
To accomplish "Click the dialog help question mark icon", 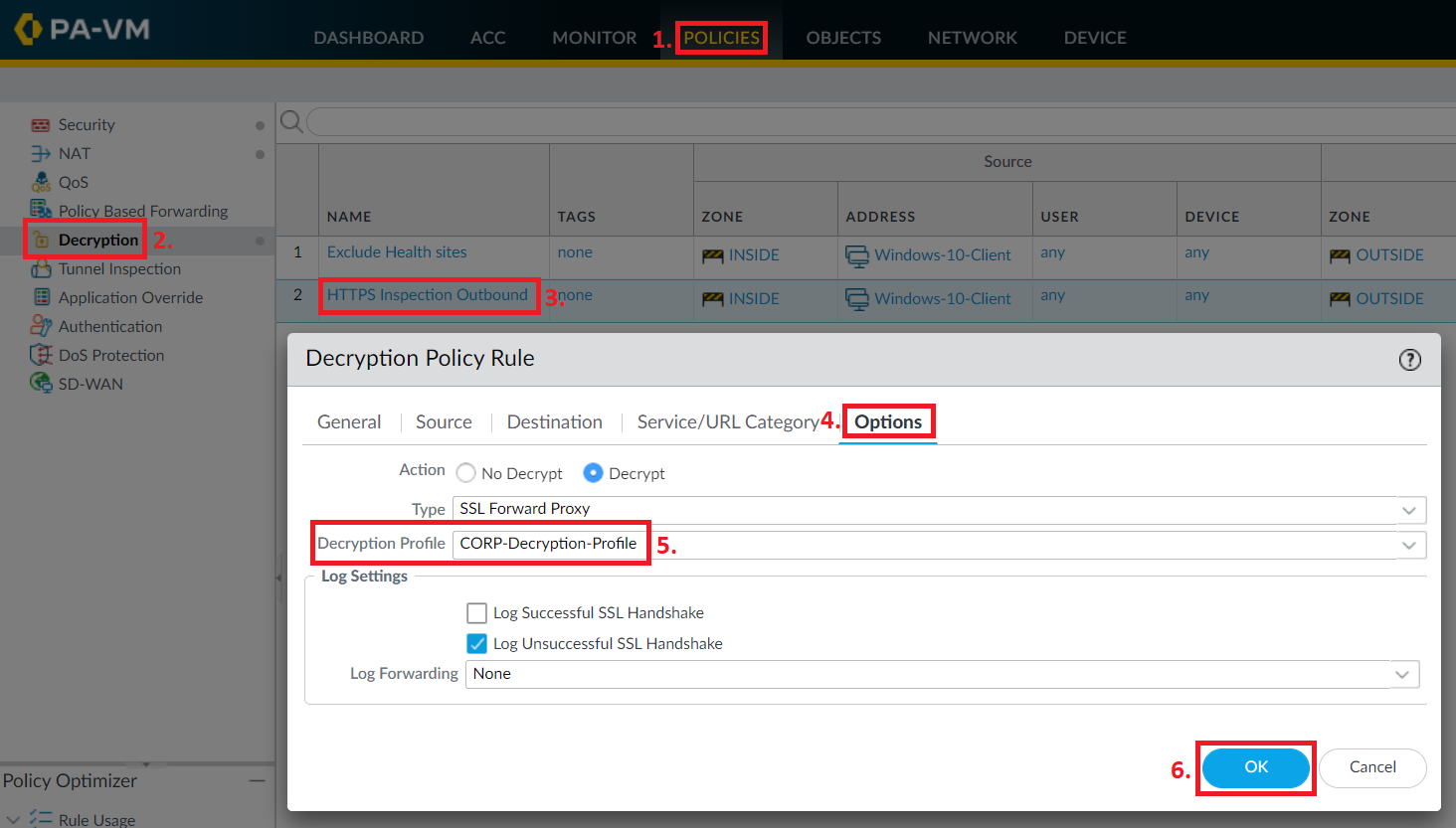I will click(x=1409, y=360).
